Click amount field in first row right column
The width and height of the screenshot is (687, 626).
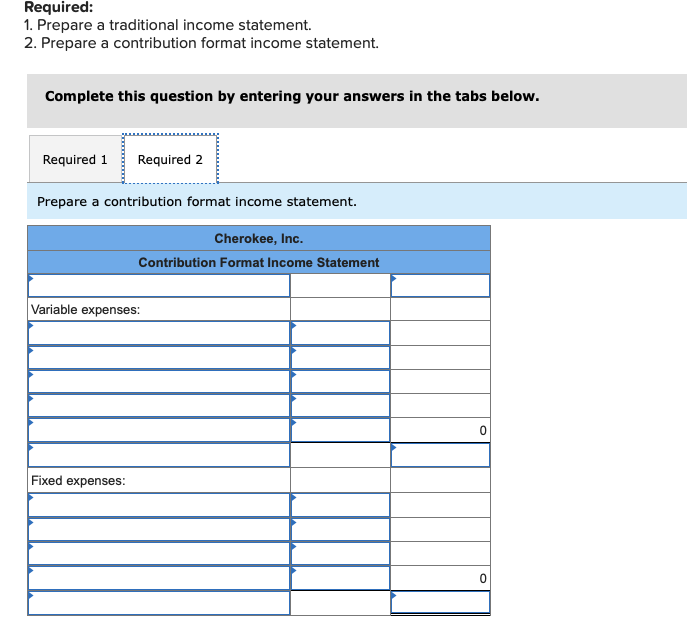[x=440, y=286]
